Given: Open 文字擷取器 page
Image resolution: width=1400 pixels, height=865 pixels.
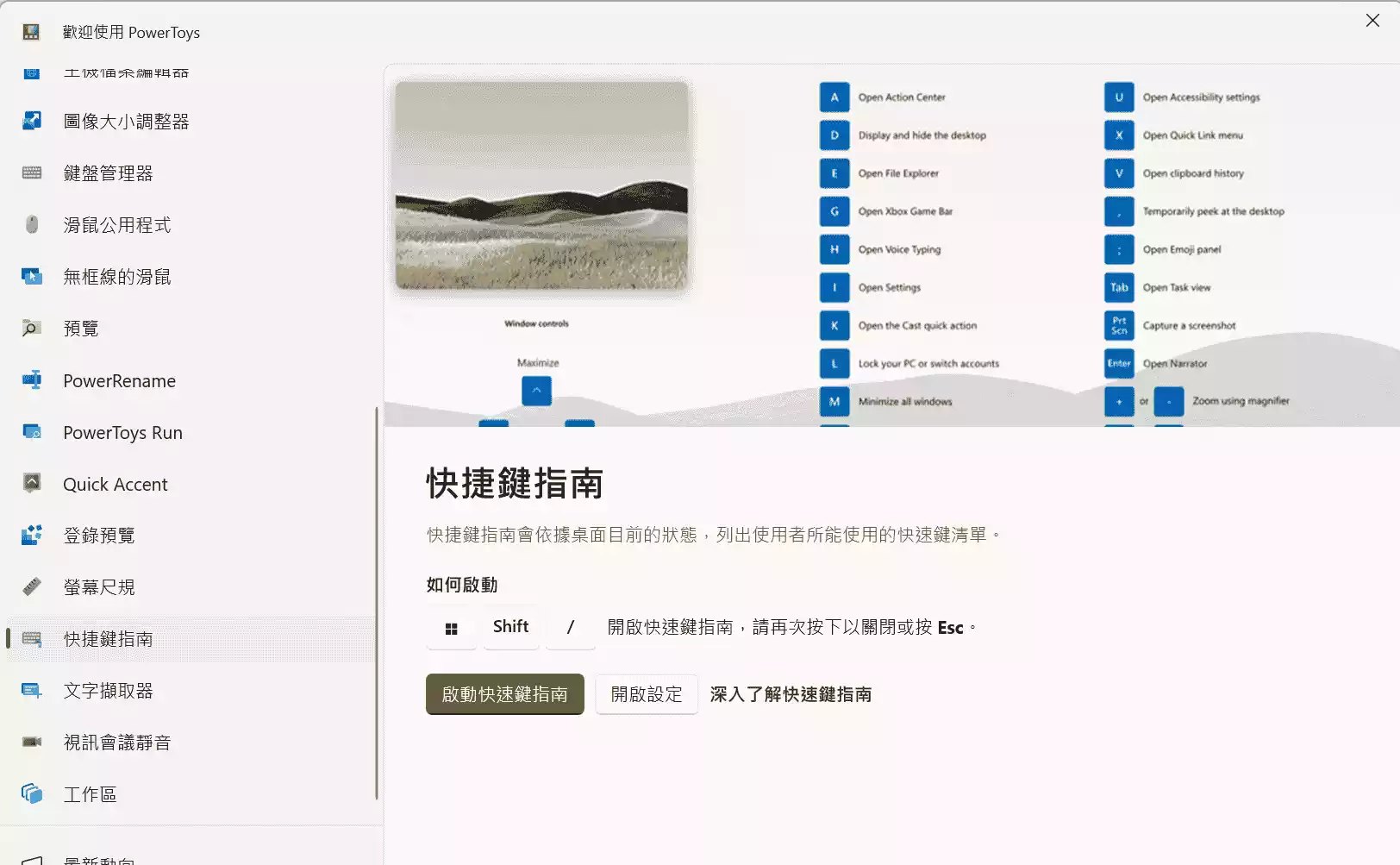Looking at the screenshot, I should pyautogui.click(x=190, y=690).
